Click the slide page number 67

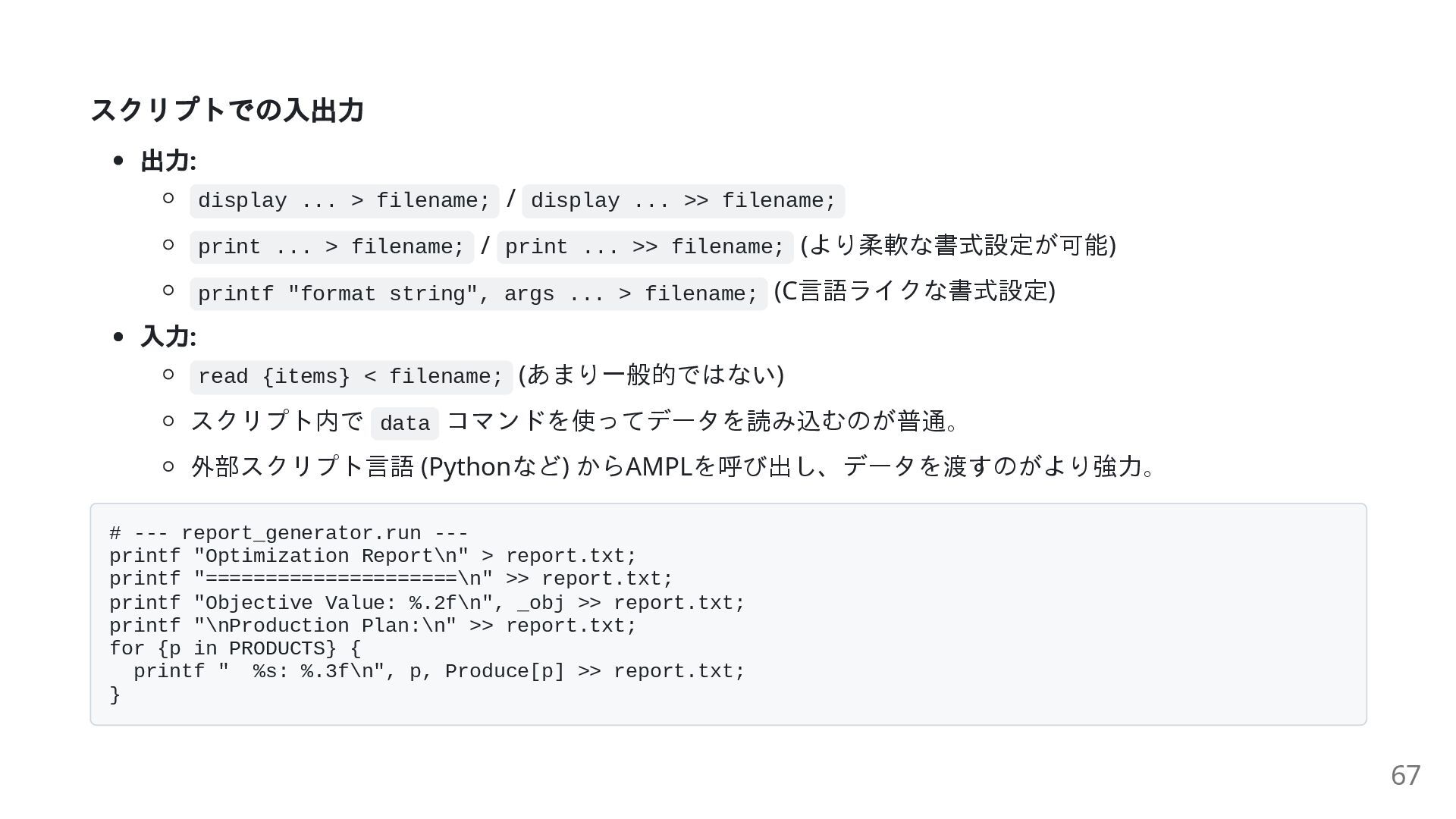[1405, 775]
